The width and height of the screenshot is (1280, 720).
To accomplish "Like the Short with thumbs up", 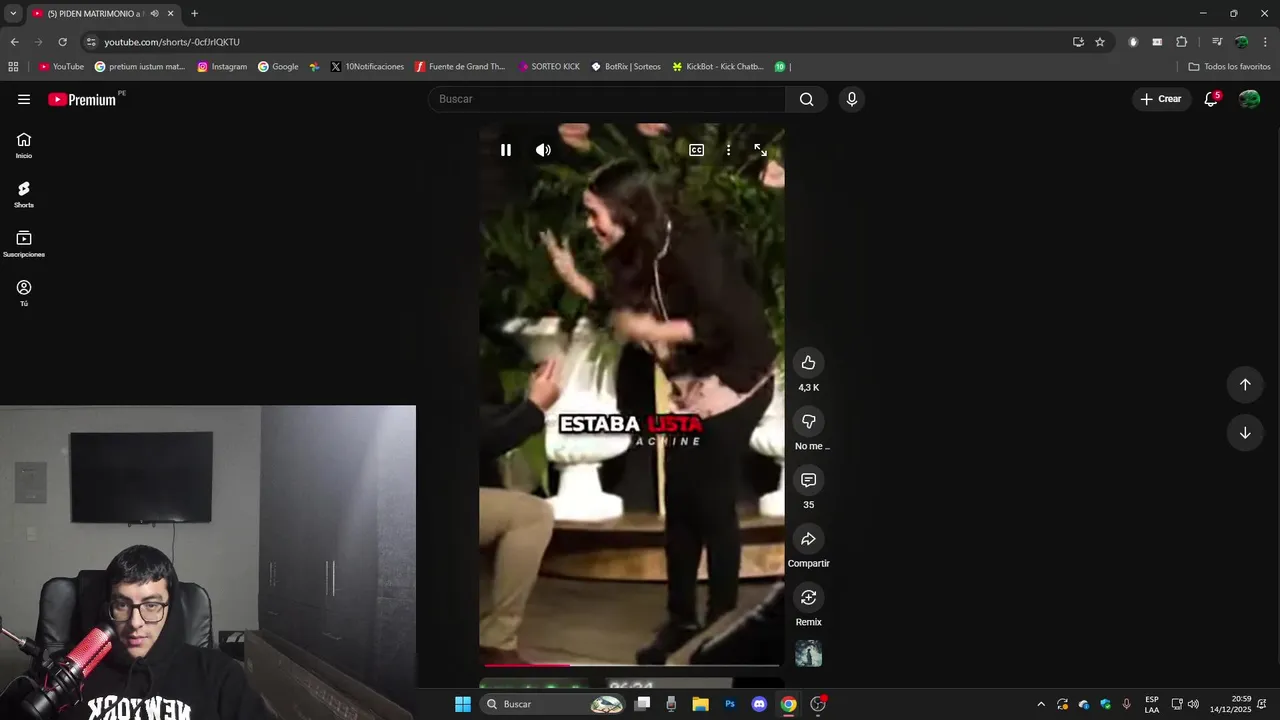I will (x=808, y=363).
